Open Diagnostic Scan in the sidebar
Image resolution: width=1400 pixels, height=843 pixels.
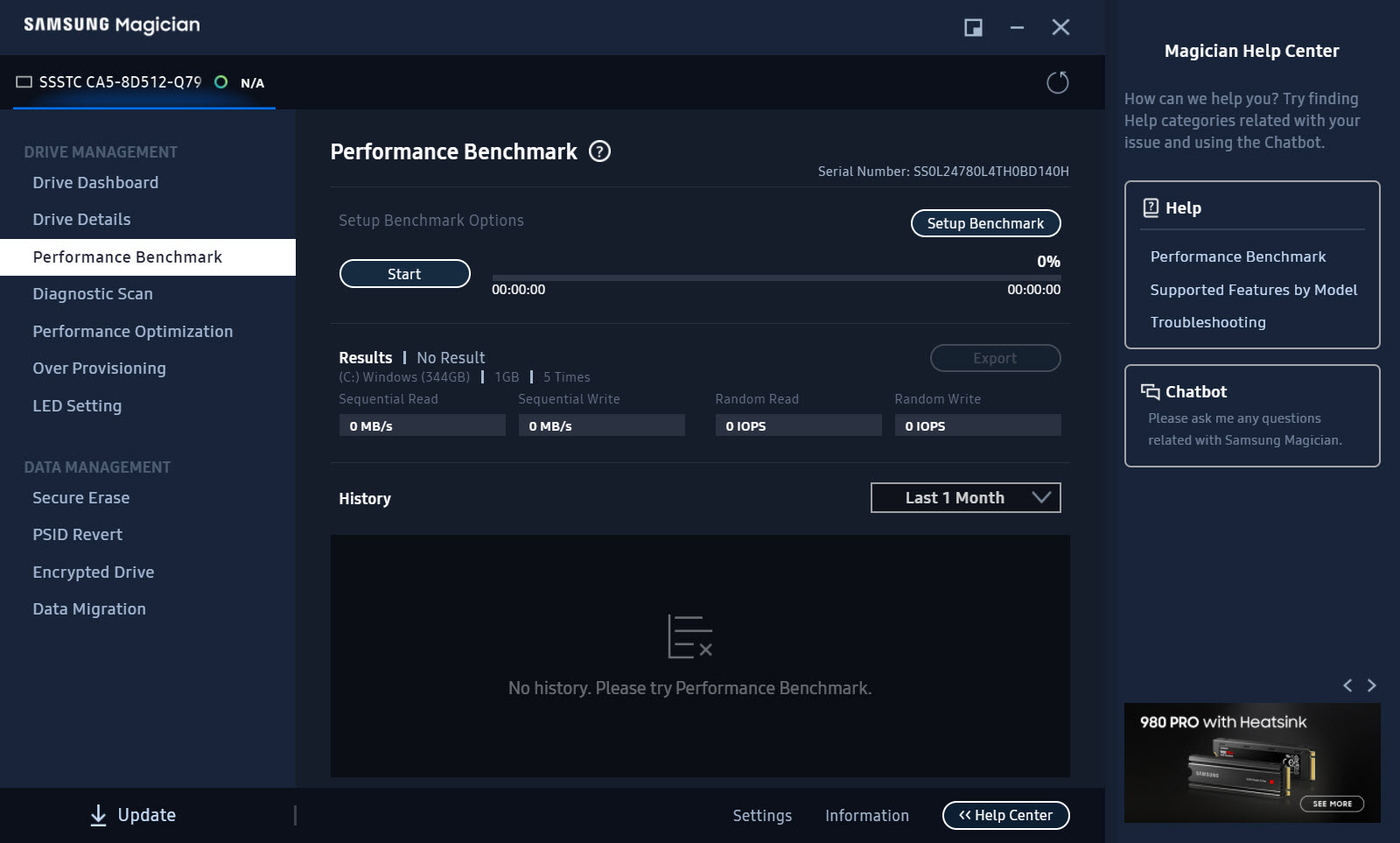point(93,294)
